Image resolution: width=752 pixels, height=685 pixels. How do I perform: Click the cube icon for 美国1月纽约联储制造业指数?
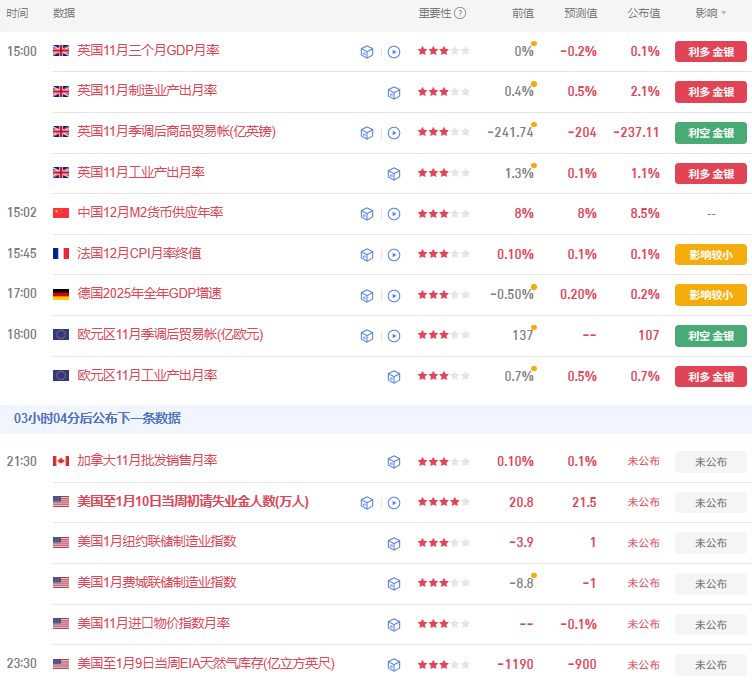394,543
